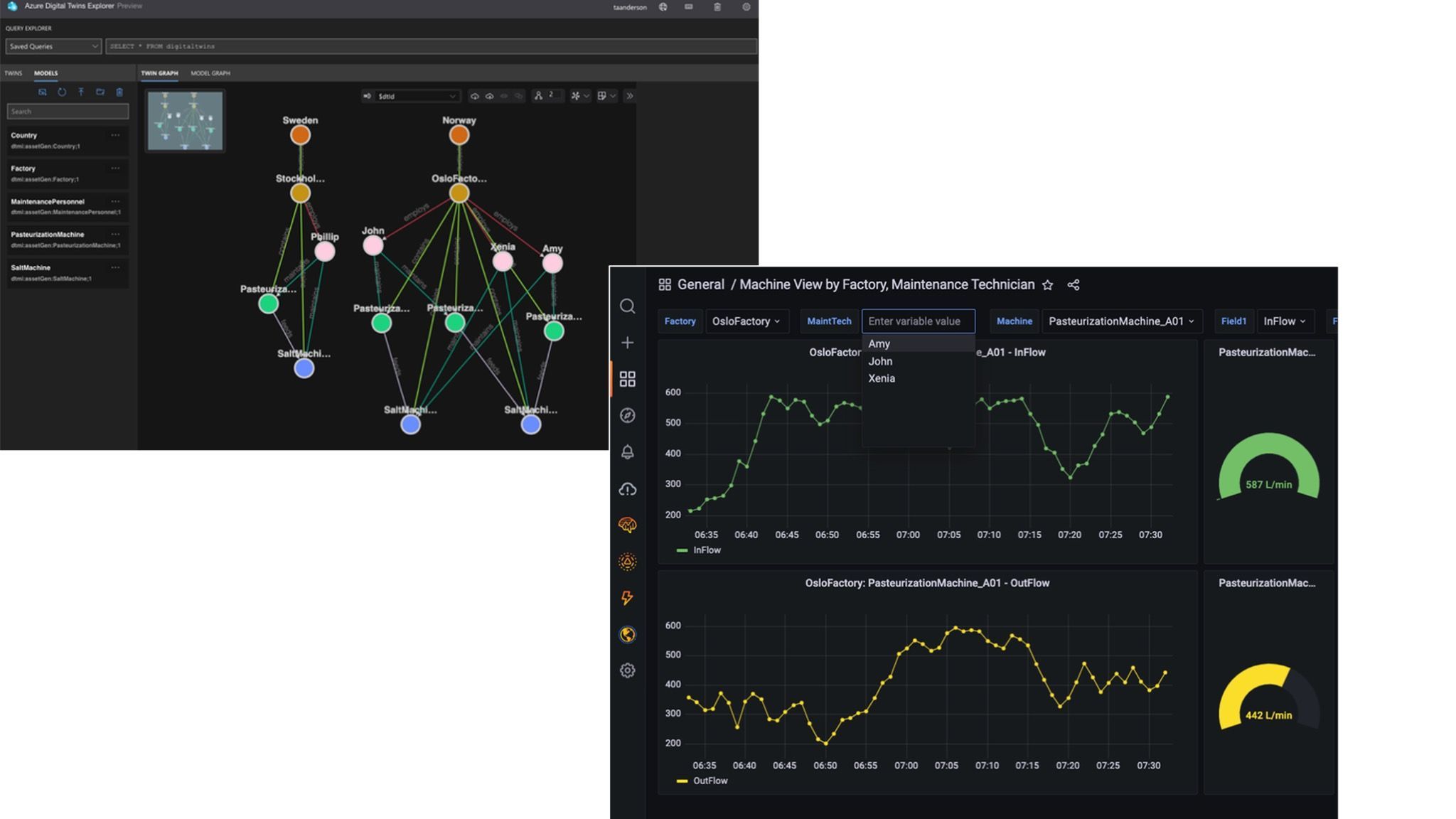This screenshot has width=1456, height=819.
Task: Click the share dashboard icon
Action: click(1074, 285)
